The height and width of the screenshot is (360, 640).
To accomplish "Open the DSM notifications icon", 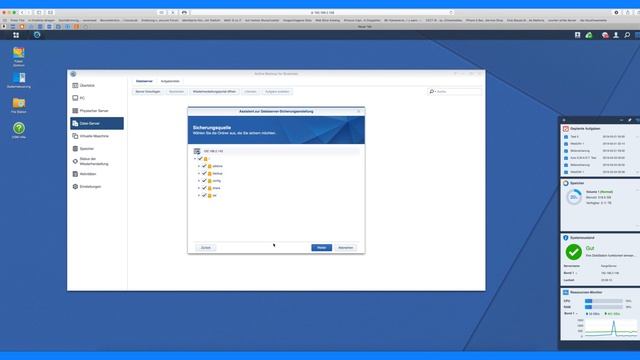I will coord(605,36).
